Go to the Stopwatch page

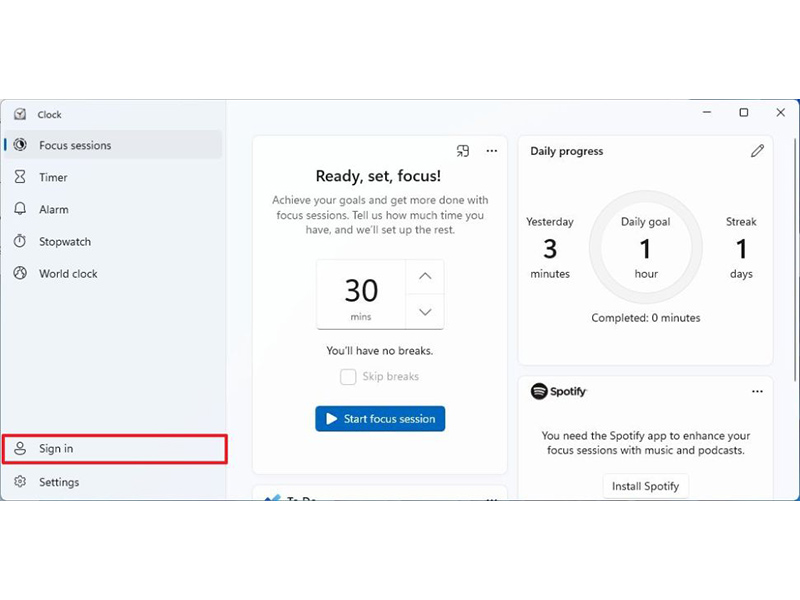pos(113,241)
